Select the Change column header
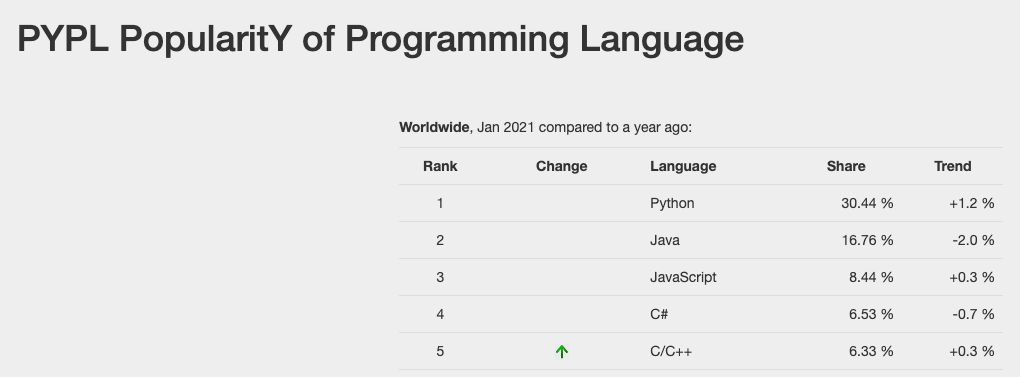 (561, 166)
